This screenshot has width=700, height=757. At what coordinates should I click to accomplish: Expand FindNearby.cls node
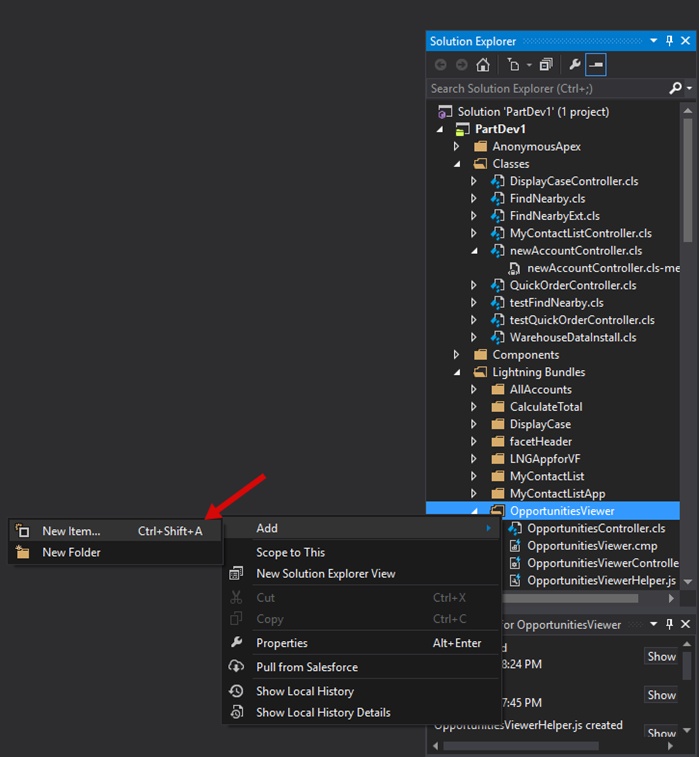tap(474, 198)
